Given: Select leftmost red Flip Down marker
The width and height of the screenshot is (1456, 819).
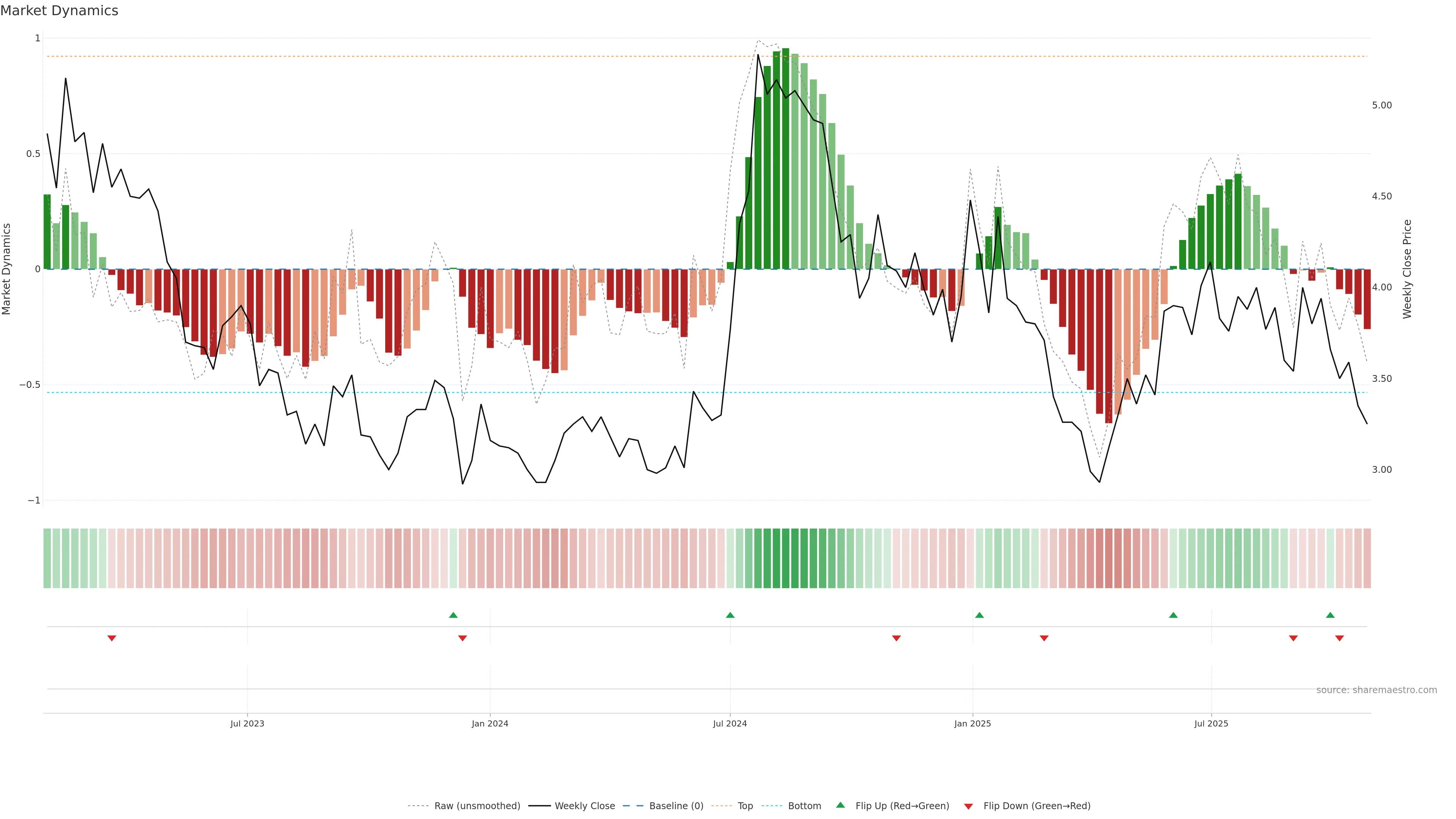Looking at the screenshot, I should tap(112, 638).
